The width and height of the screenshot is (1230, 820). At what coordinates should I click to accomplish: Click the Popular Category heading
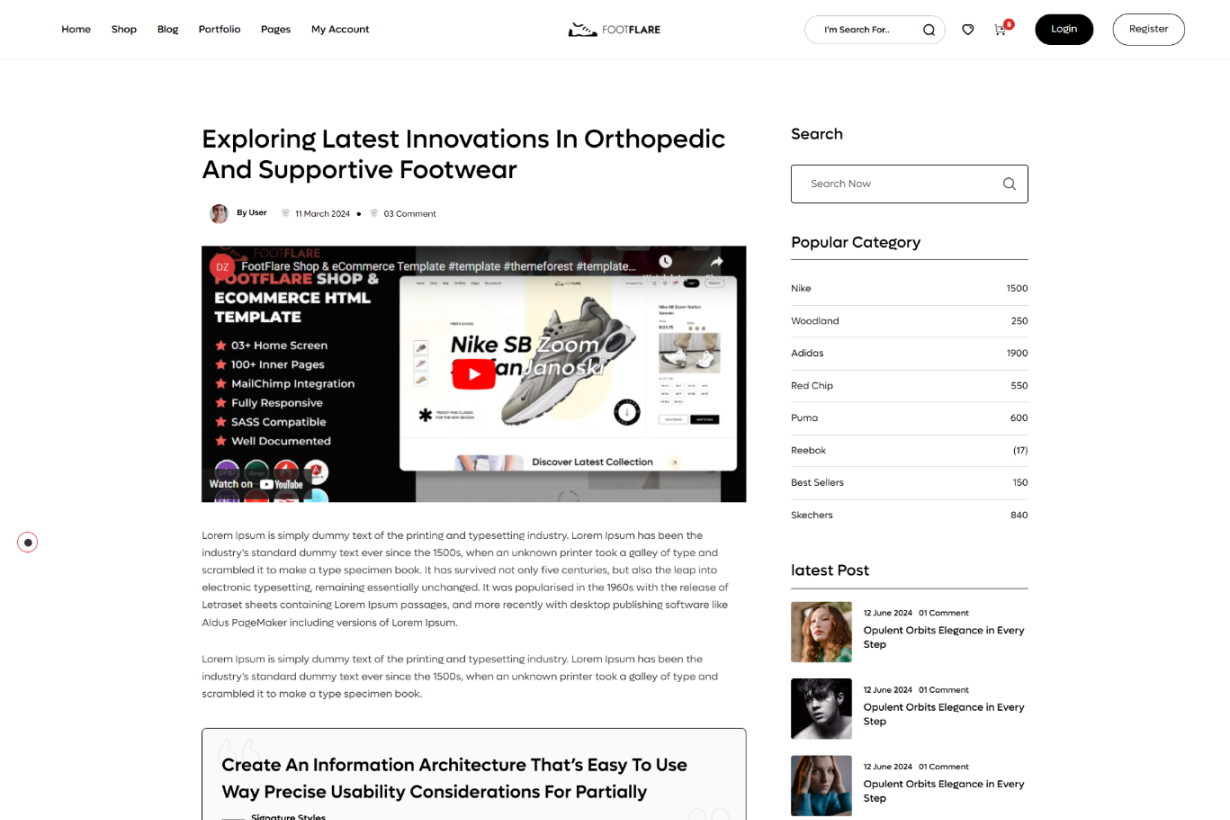click(x=856, y=242)
